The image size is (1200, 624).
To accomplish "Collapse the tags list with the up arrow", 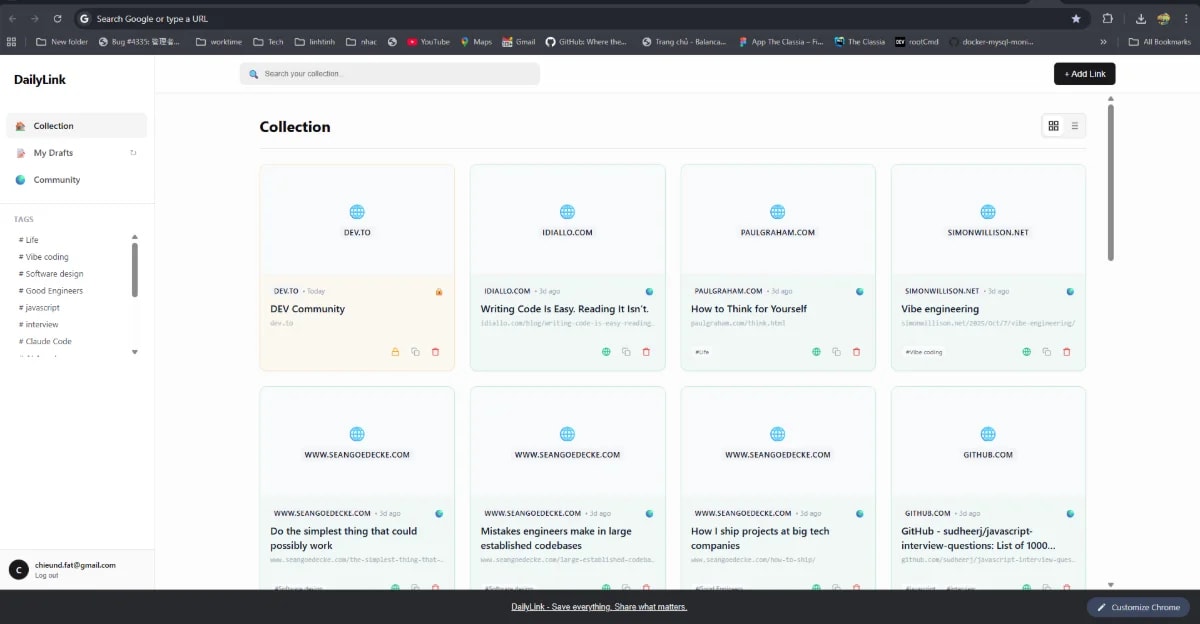I will coord(134,237).
